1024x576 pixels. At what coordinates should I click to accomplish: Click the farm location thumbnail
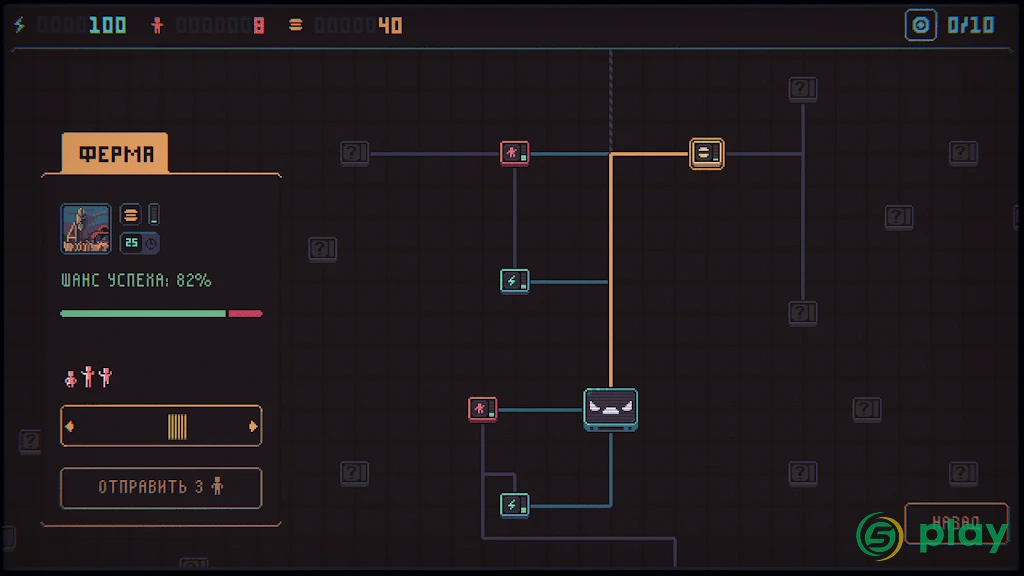pos(86,229)
